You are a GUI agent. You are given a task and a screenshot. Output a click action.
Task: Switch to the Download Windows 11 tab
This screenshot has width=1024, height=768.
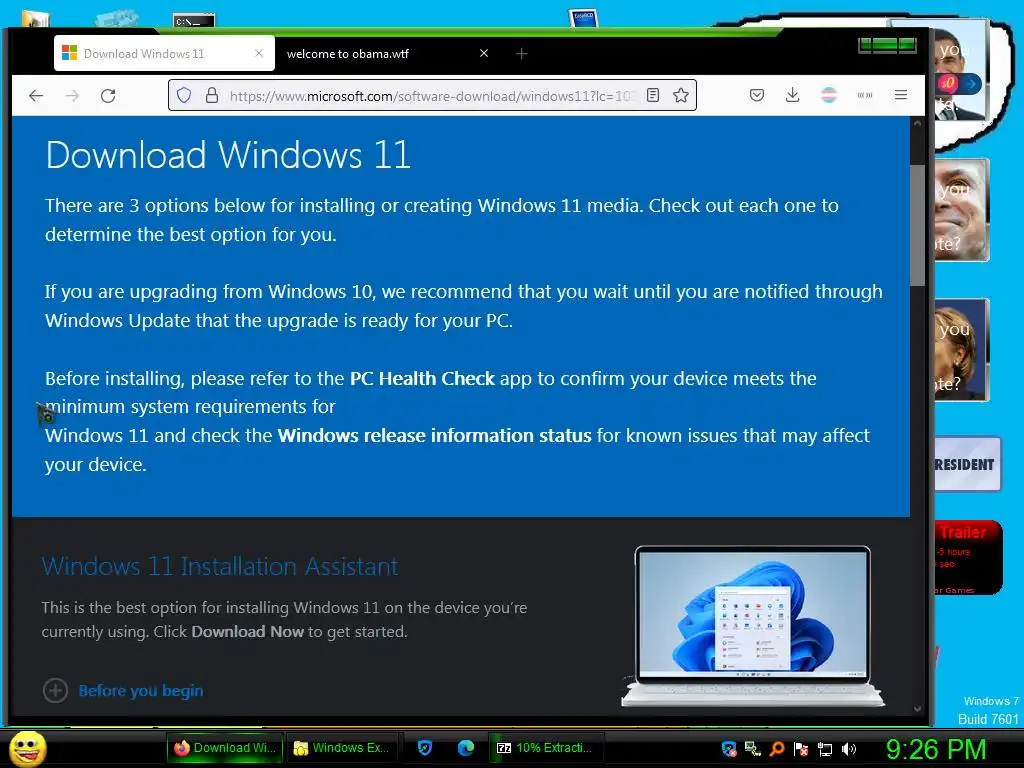(164, 54)
